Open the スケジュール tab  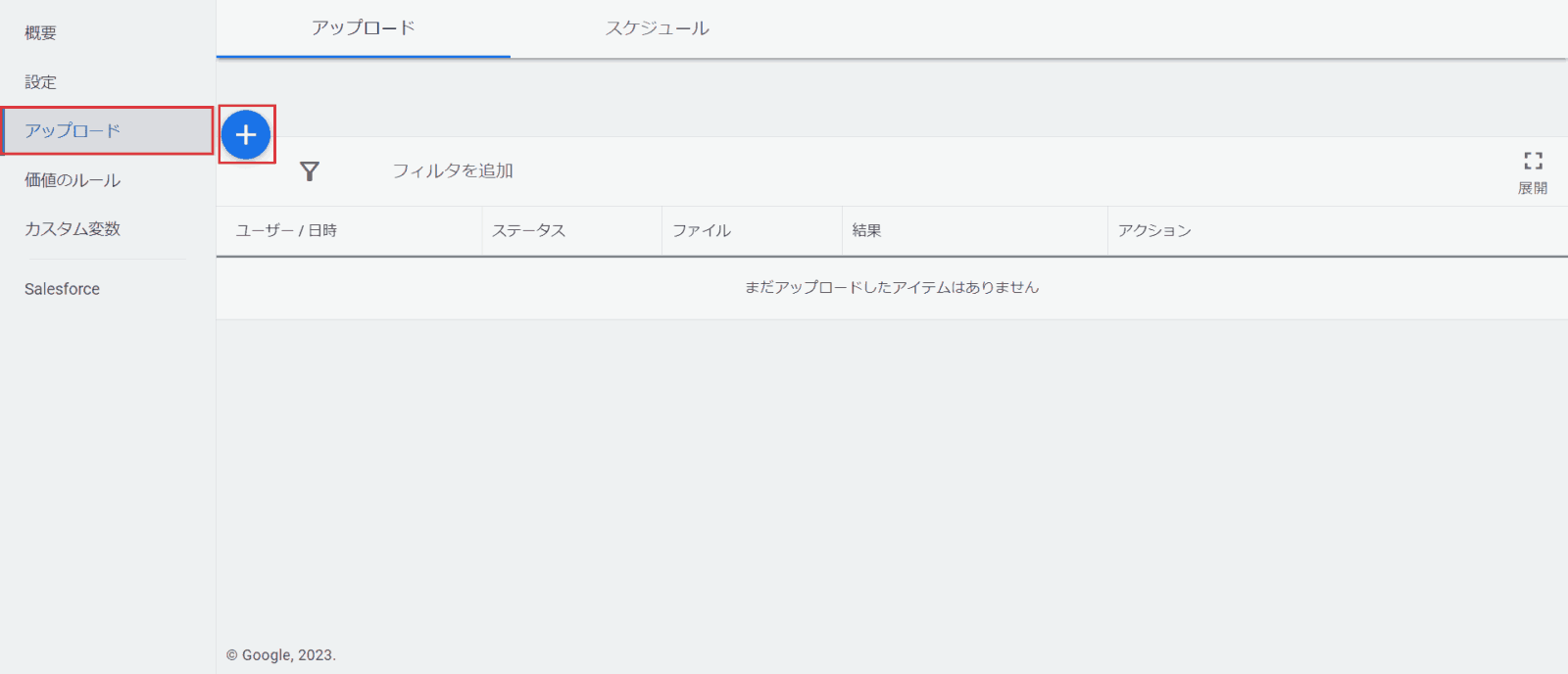(657, 28)
